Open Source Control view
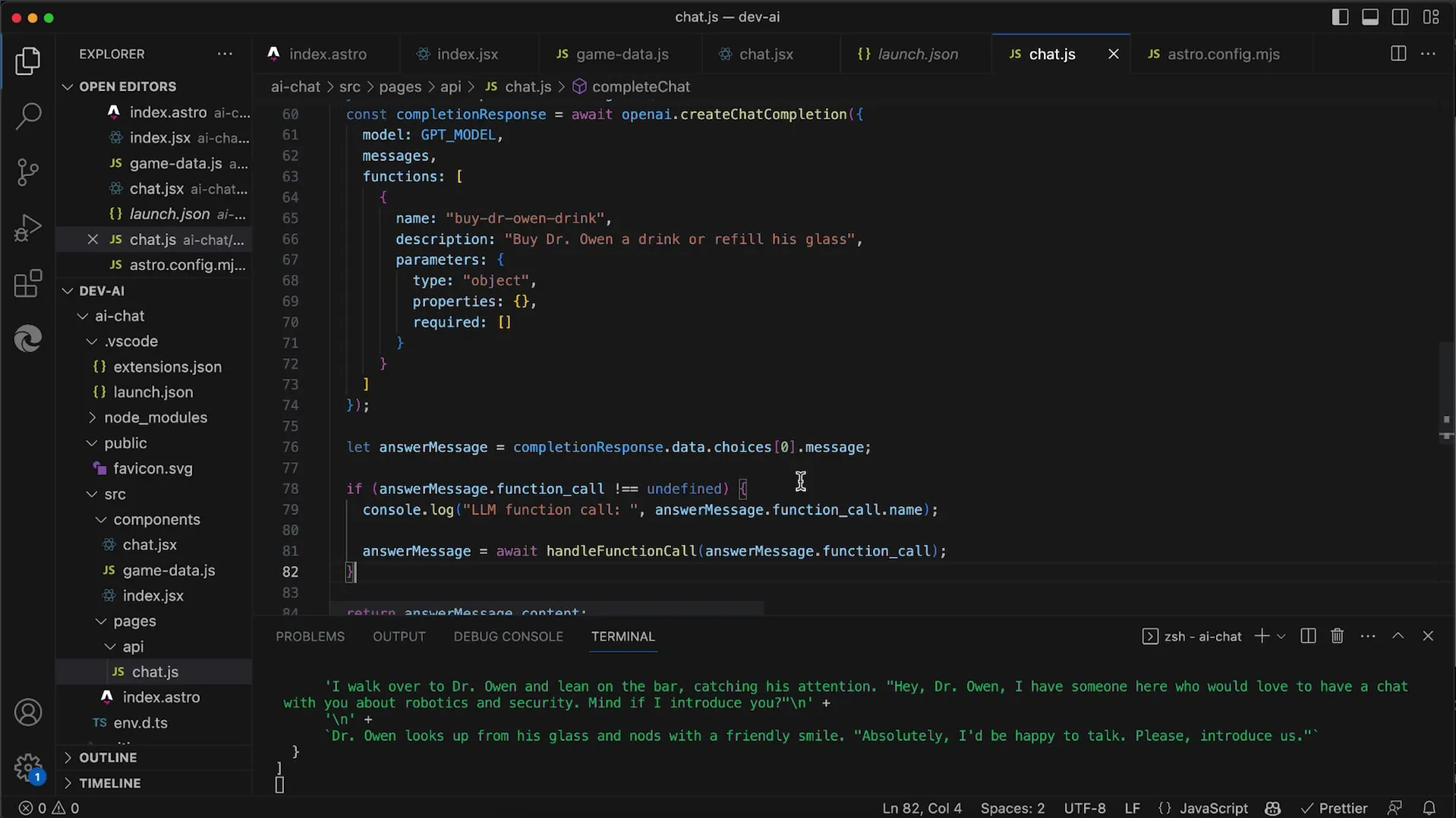Viewport: 1456px width, 818px height. (28, 172)
